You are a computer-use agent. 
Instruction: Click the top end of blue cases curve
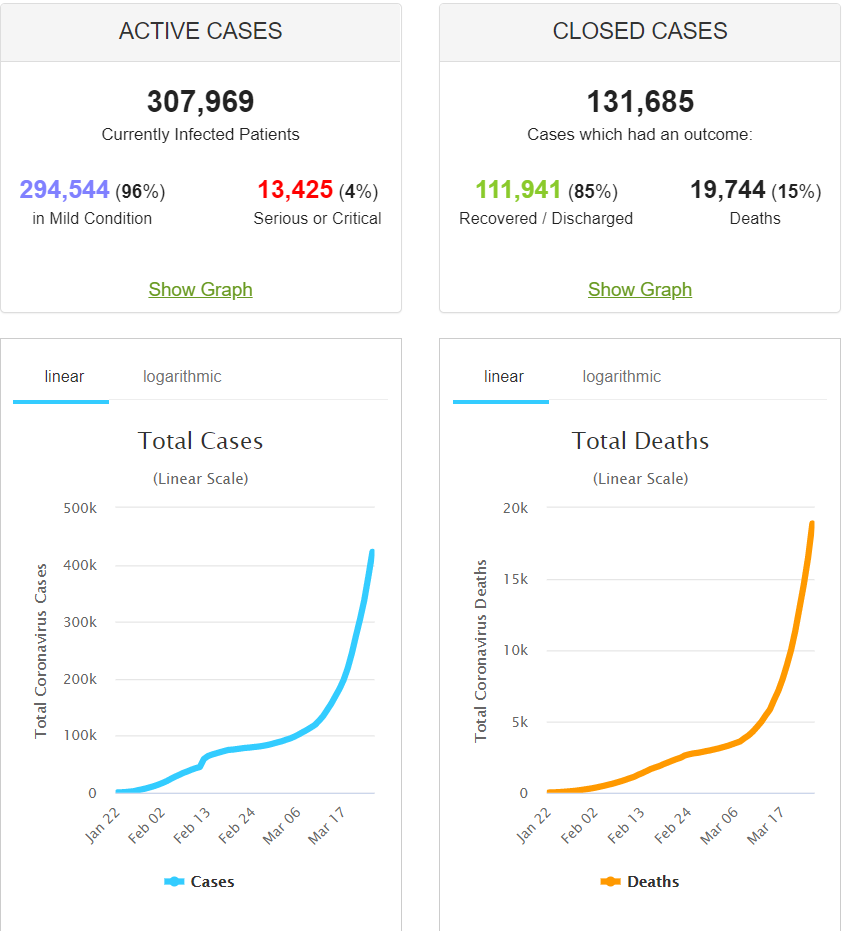pos(372,552)
